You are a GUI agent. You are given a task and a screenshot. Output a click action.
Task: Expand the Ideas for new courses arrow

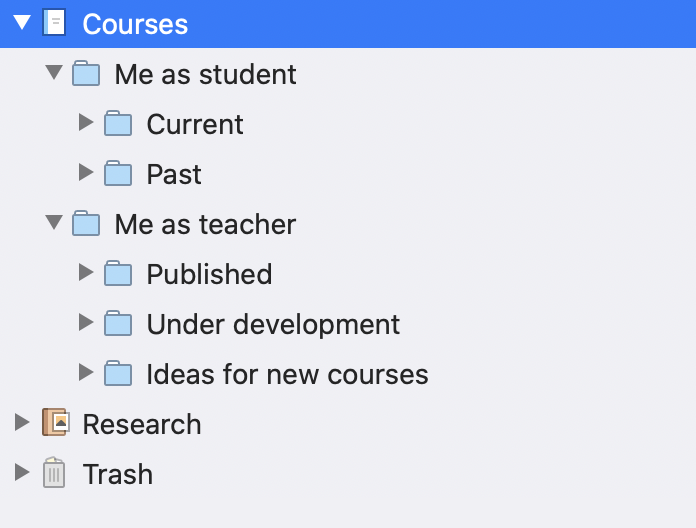tap(86, 372)
